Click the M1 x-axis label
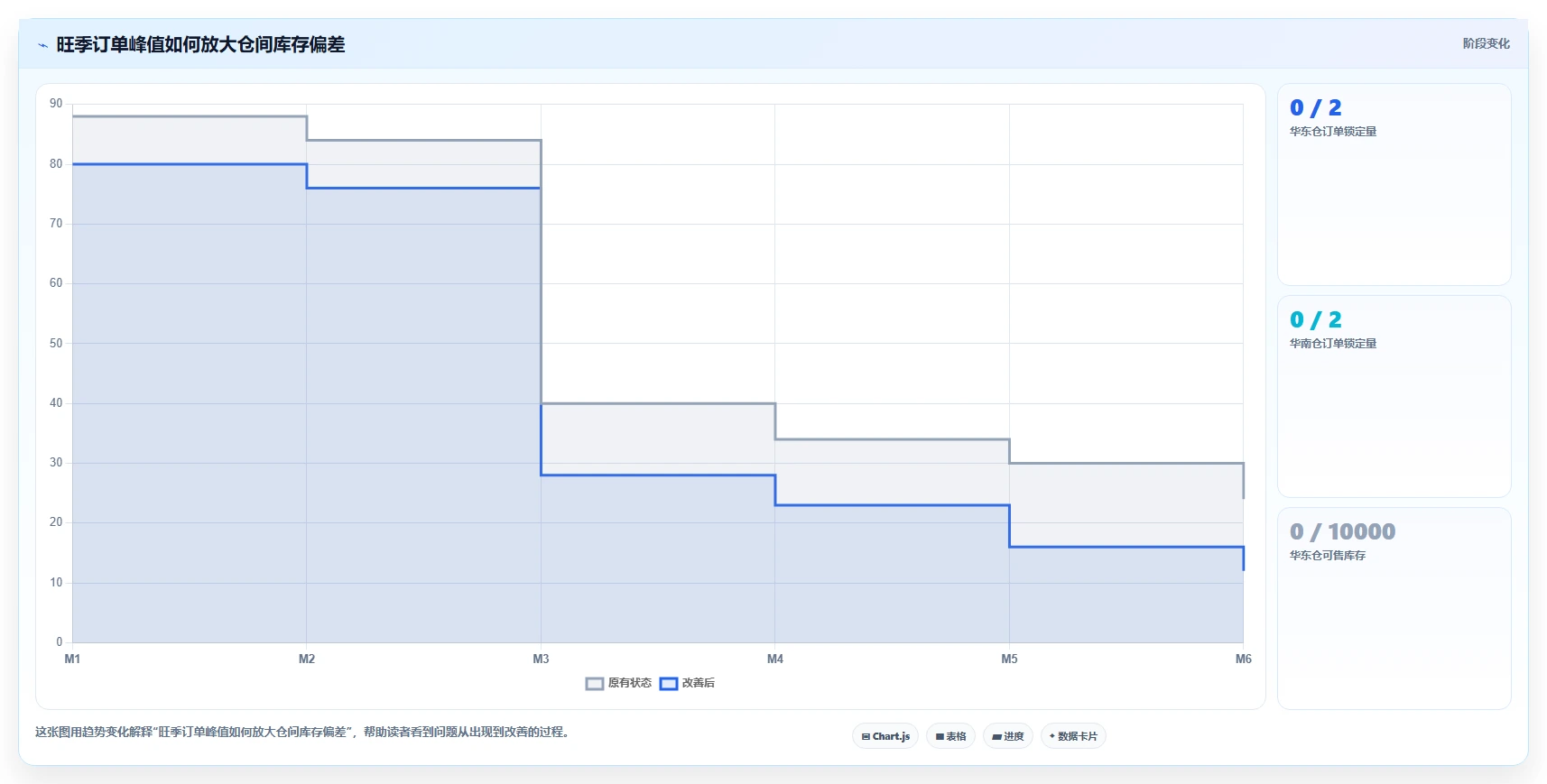The image size is (1547, 784). tap(72, 659)
